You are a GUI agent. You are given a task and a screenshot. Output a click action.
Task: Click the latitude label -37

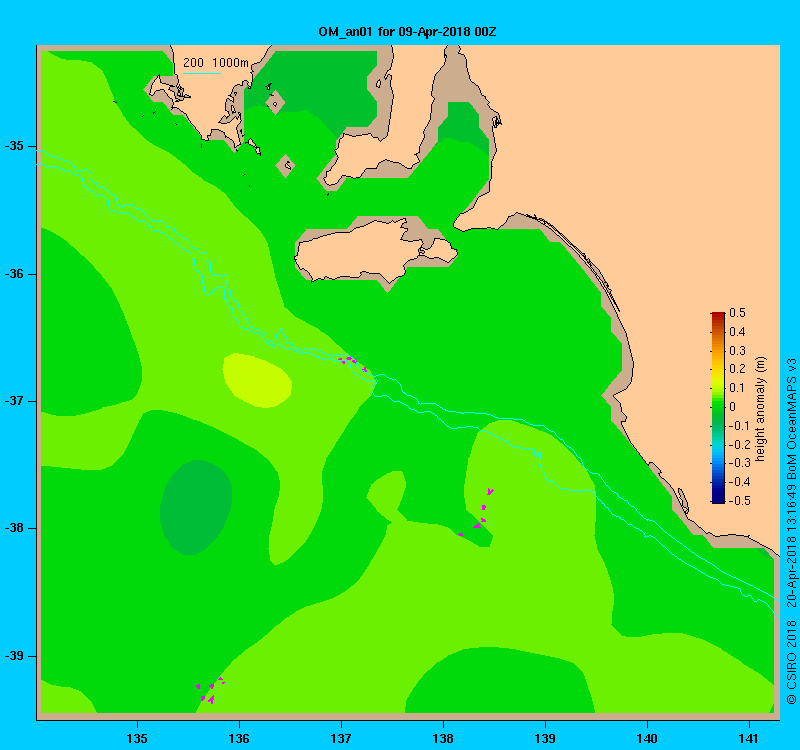point(14,401)
